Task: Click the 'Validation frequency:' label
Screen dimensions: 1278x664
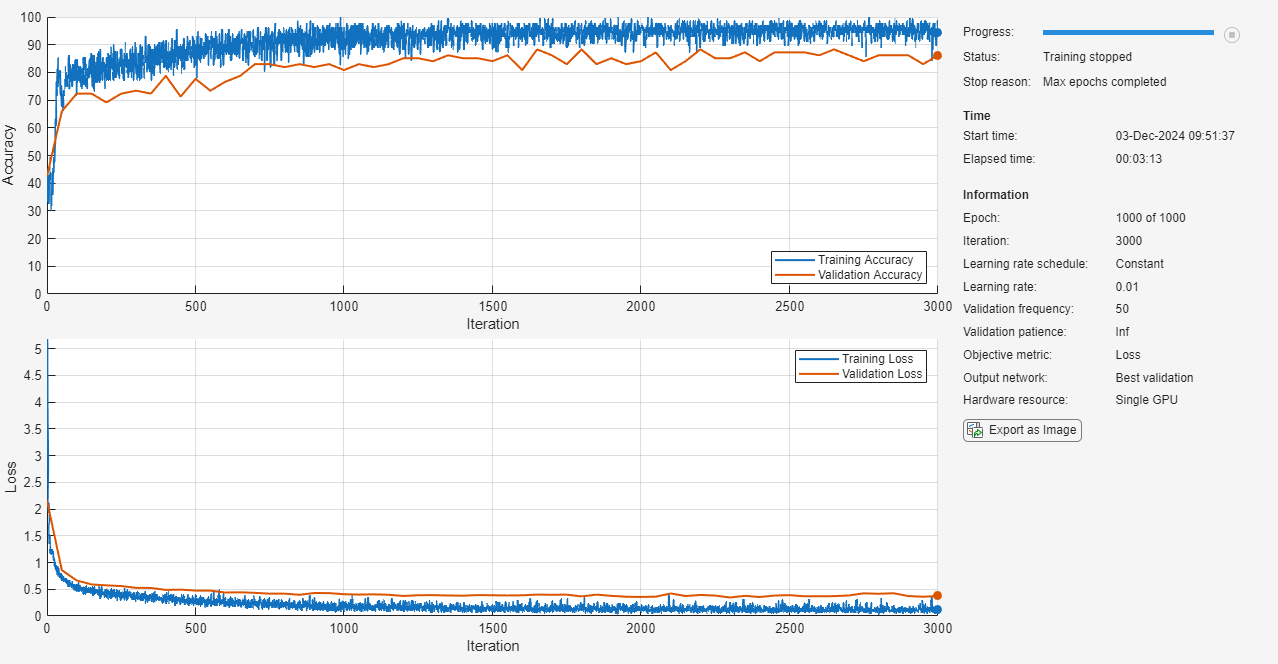Action: (1018, 309)
